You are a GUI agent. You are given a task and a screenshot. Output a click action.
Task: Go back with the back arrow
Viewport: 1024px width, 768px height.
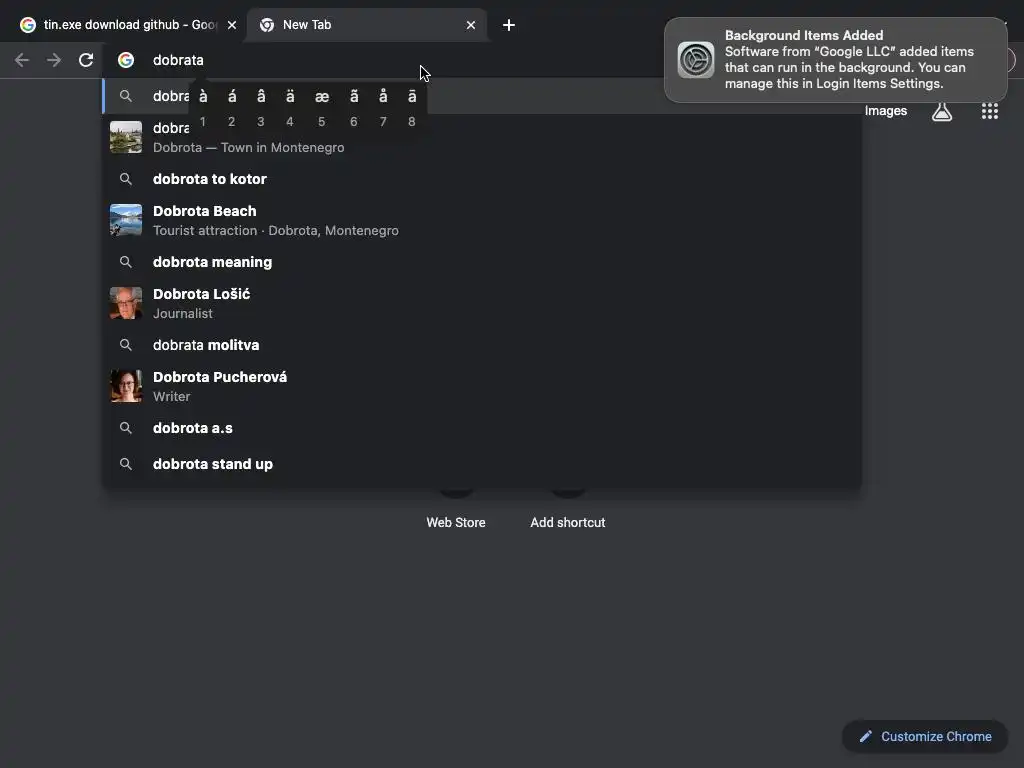click(22, 60)
